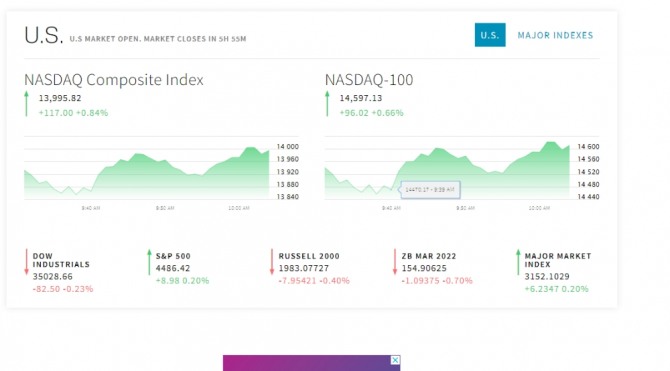Click the purple advertisement banner
The image size is (670, 371).
click(x=311, y=363)
